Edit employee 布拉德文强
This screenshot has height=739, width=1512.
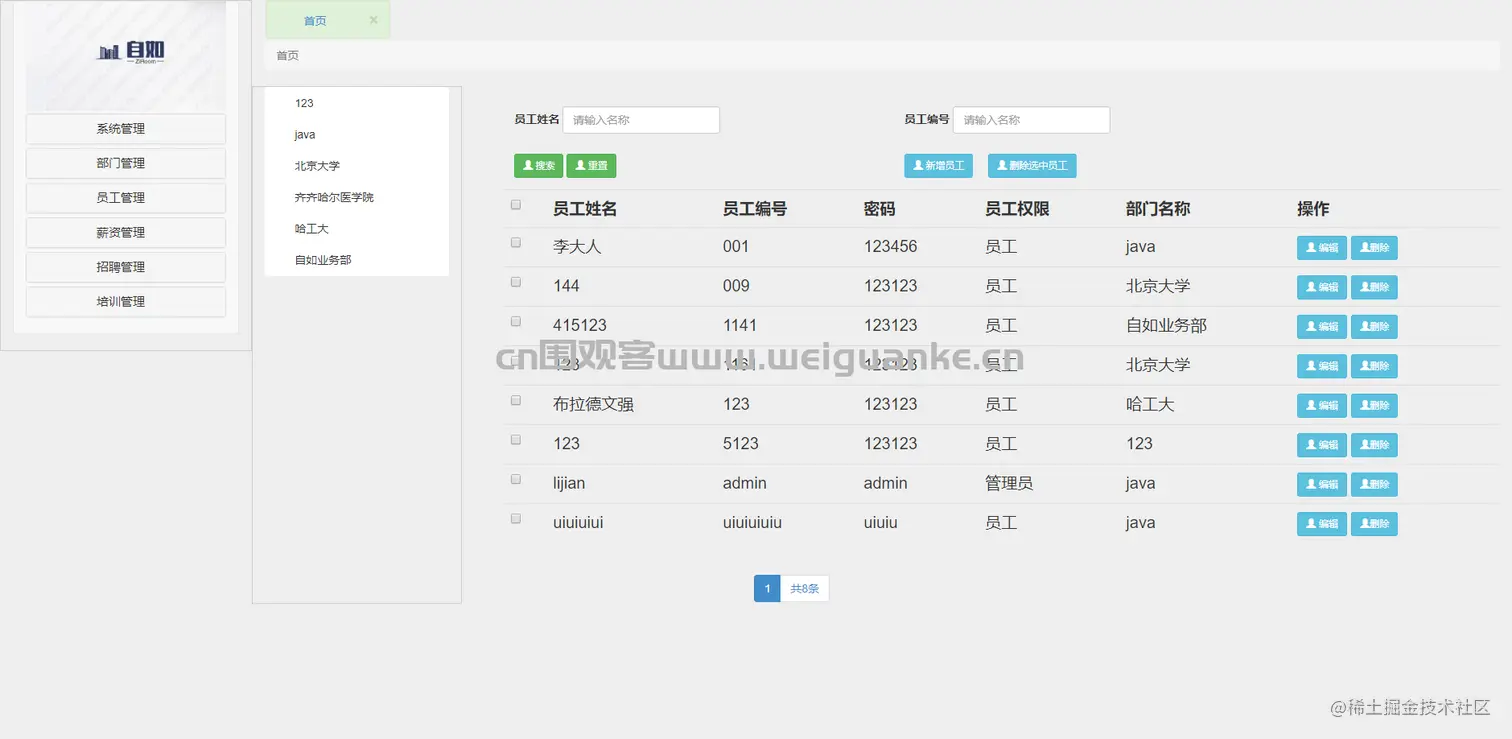tap(1321, 406)
